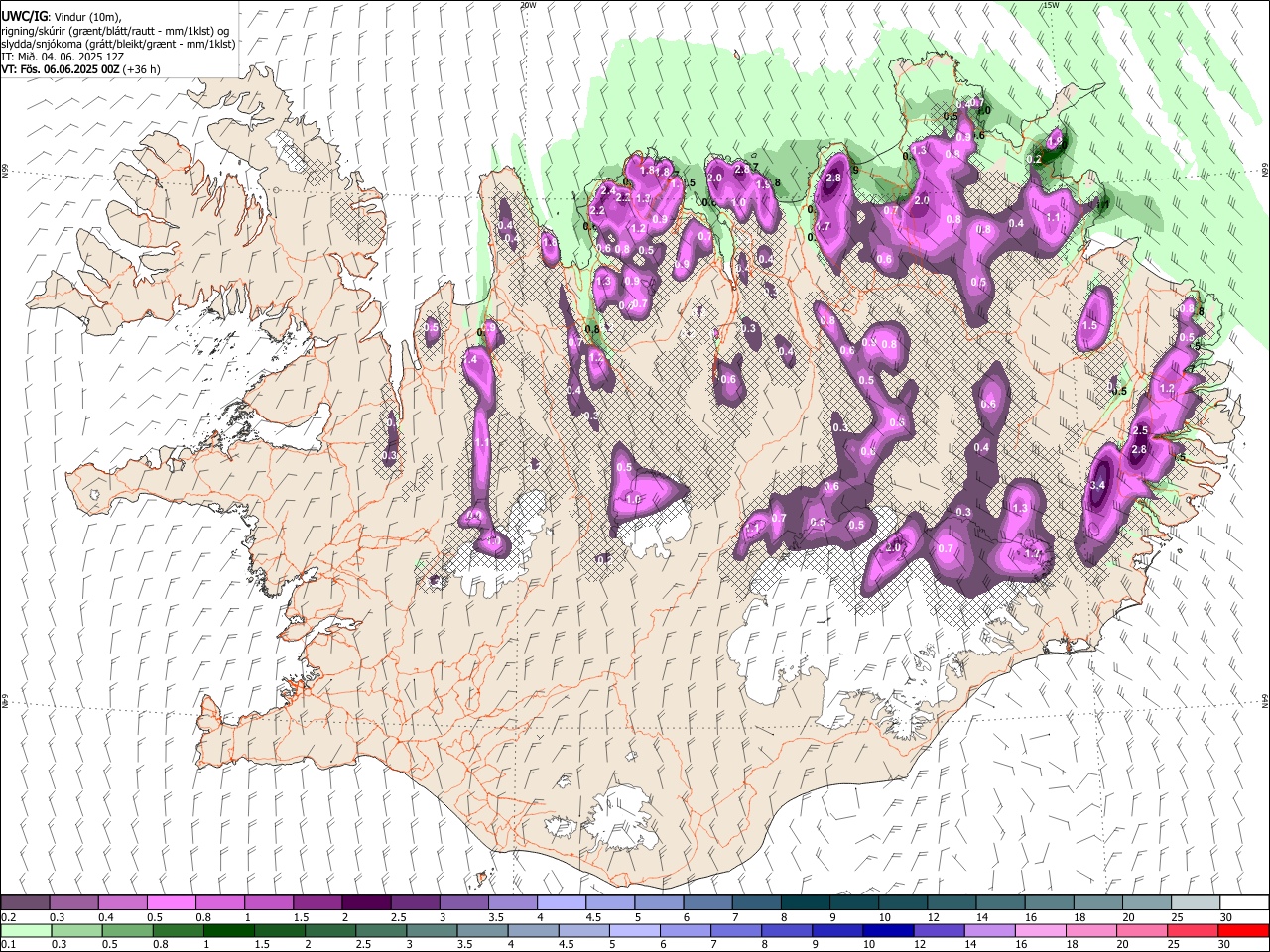This screenshot has width=1270, height=952.
Task: Click the 'VT: Fös. 06.06.2025 00Z (+36 h)' line
Action: point(80,69)
